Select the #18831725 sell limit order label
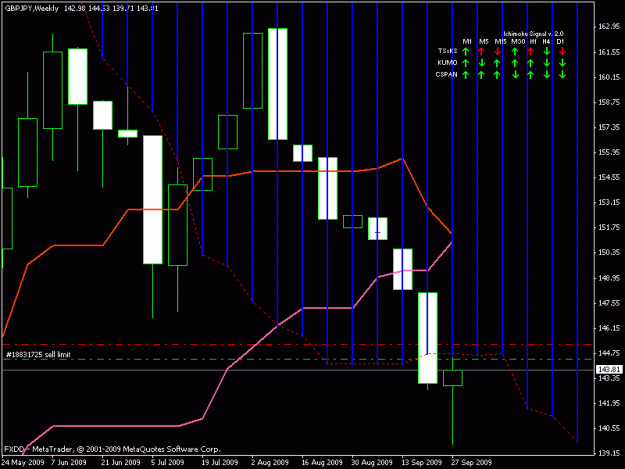 click(38, 354)
